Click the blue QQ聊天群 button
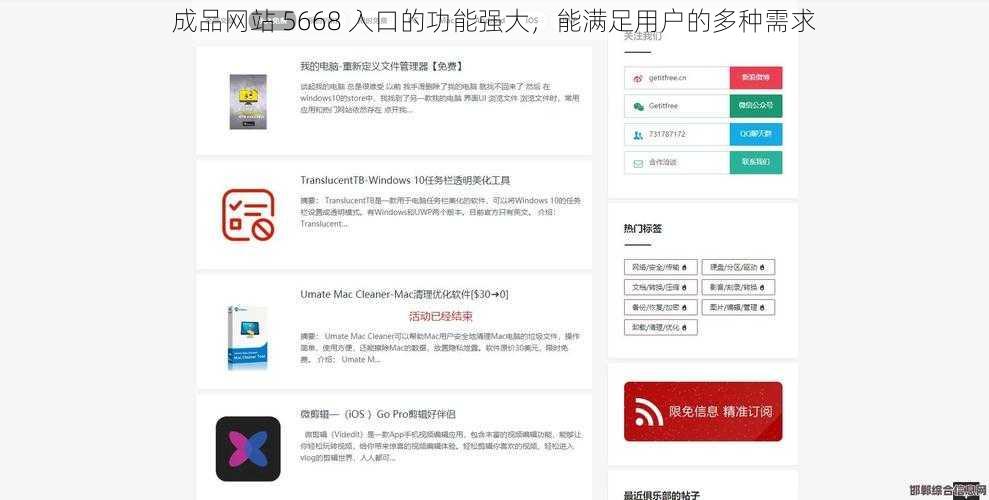The height and width of the screenshot is (500, 989). (x=756, y=134)
